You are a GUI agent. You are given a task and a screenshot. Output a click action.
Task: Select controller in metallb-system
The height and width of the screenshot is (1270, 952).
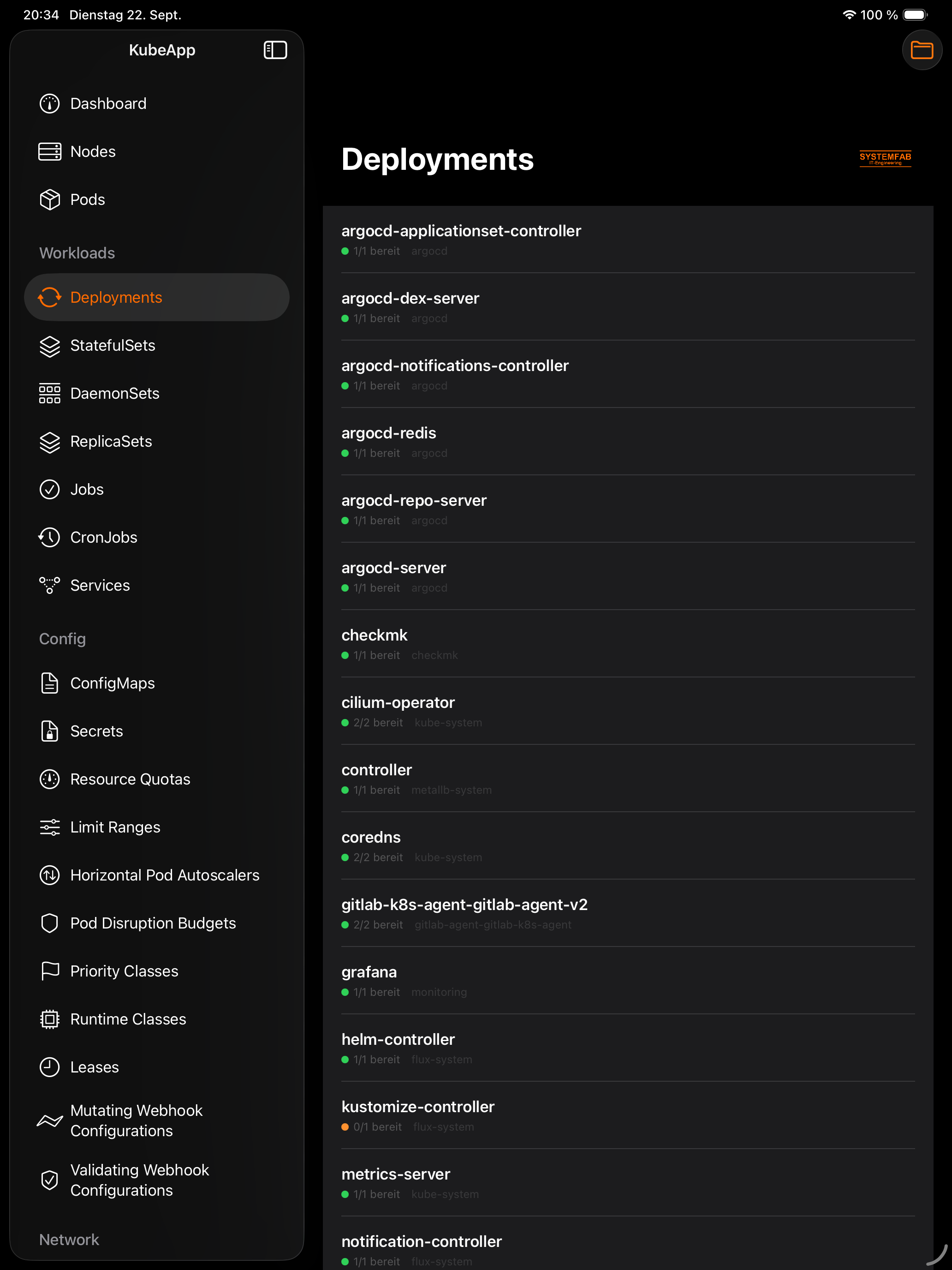[x=628, y=779]
